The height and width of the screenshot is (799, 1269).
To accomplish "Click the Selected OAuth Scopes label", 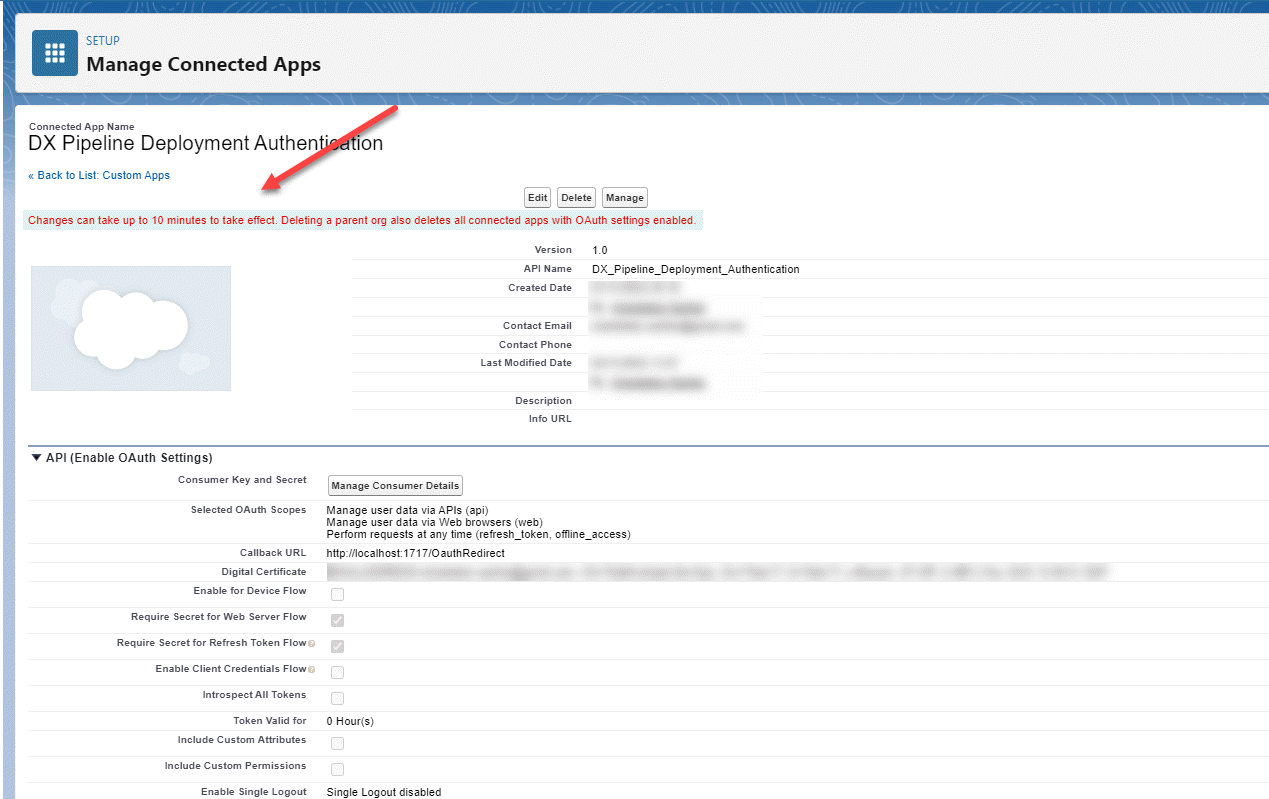I will pyautogui.click(x=248, y=510).
